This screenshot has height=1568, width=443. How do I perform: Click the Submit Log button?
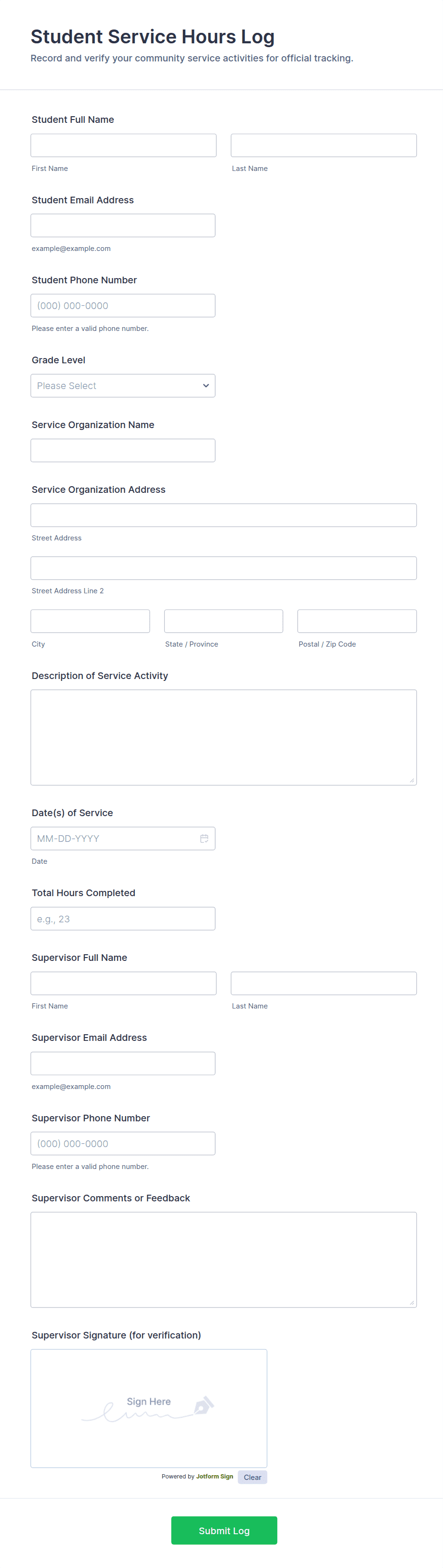(x=224, y=1530)
